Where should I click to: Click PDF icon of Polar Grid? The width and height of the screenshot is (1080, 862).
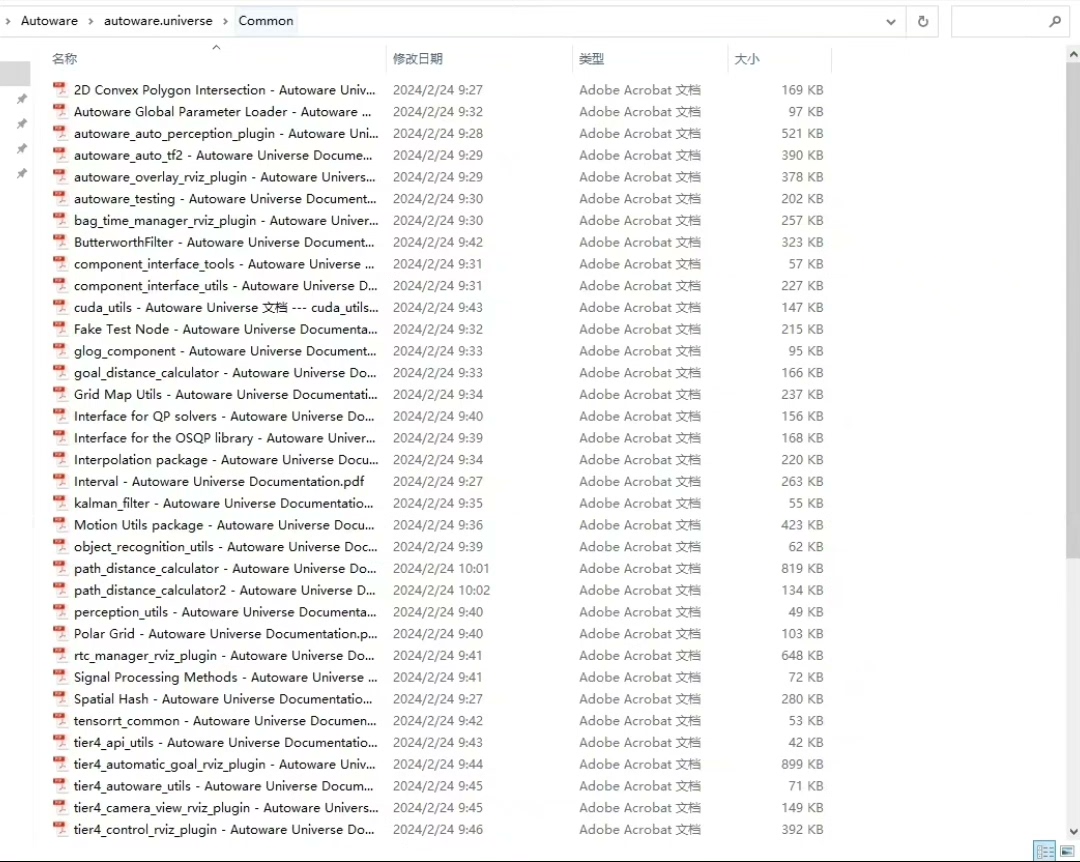pyautogui.click(x=61, y=634)
